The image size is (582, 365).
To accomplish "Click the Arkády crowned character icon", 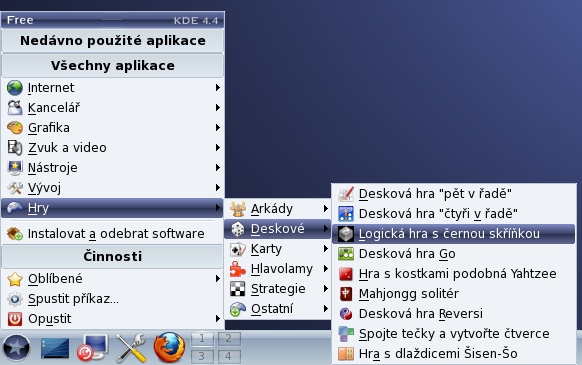I will (x=238, y=209).
